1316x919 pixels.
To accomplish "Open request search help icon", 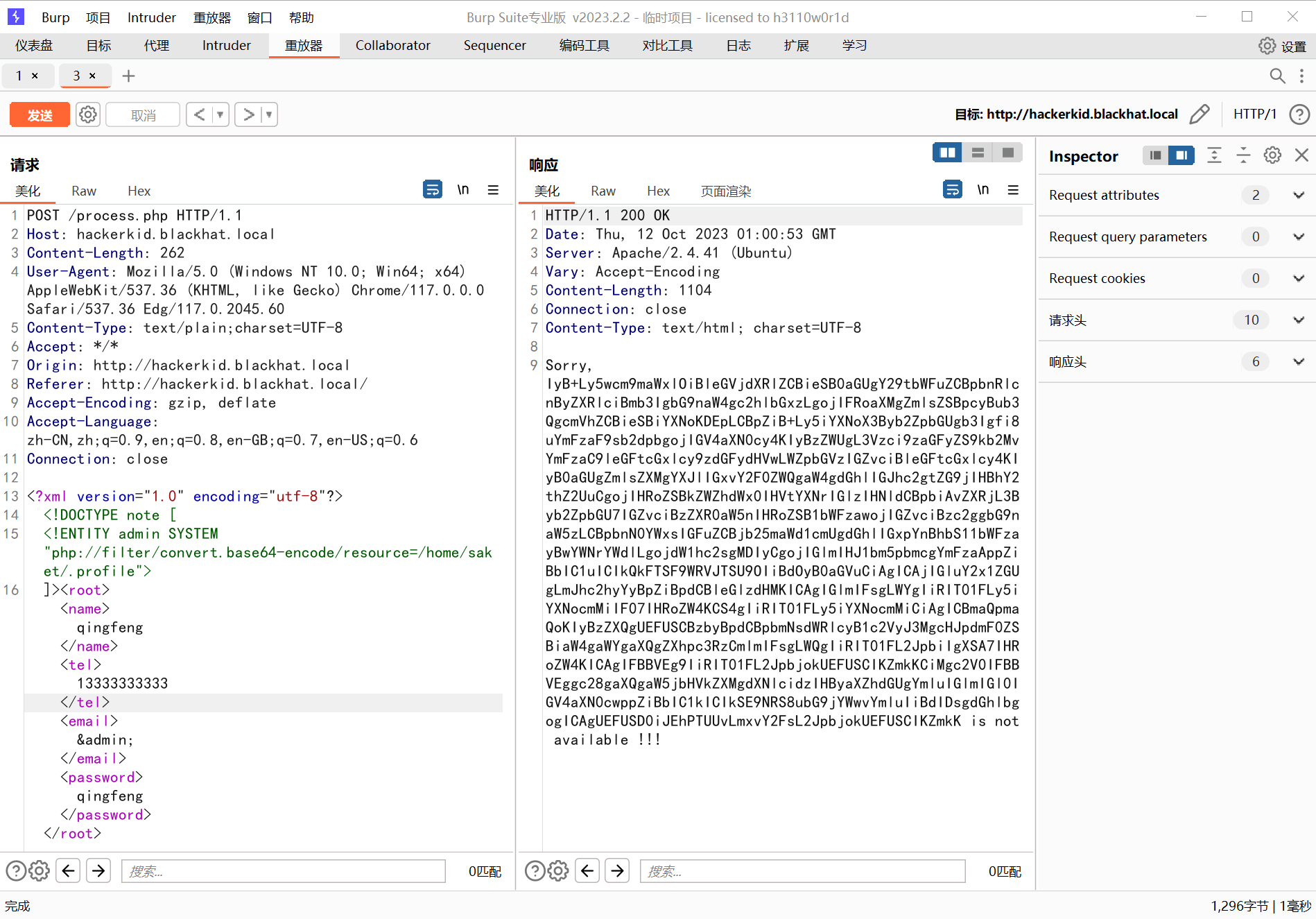I will (x=16, y=870).
